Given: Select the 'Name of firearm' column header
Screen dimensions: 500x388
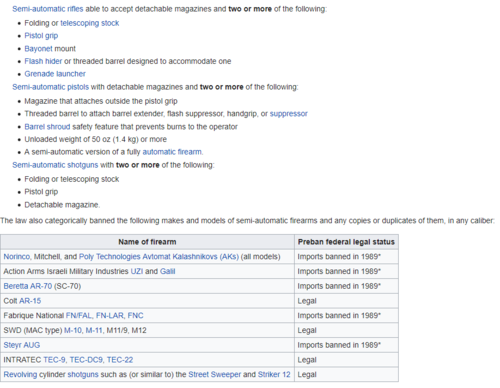Looking at the screenshot, I should 147,242.
